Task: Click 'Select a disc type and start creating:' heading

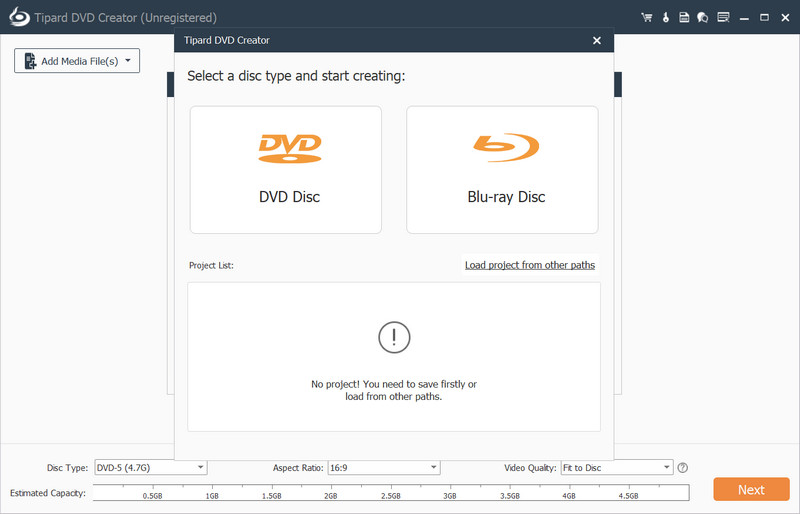Action: coord(296,76)
